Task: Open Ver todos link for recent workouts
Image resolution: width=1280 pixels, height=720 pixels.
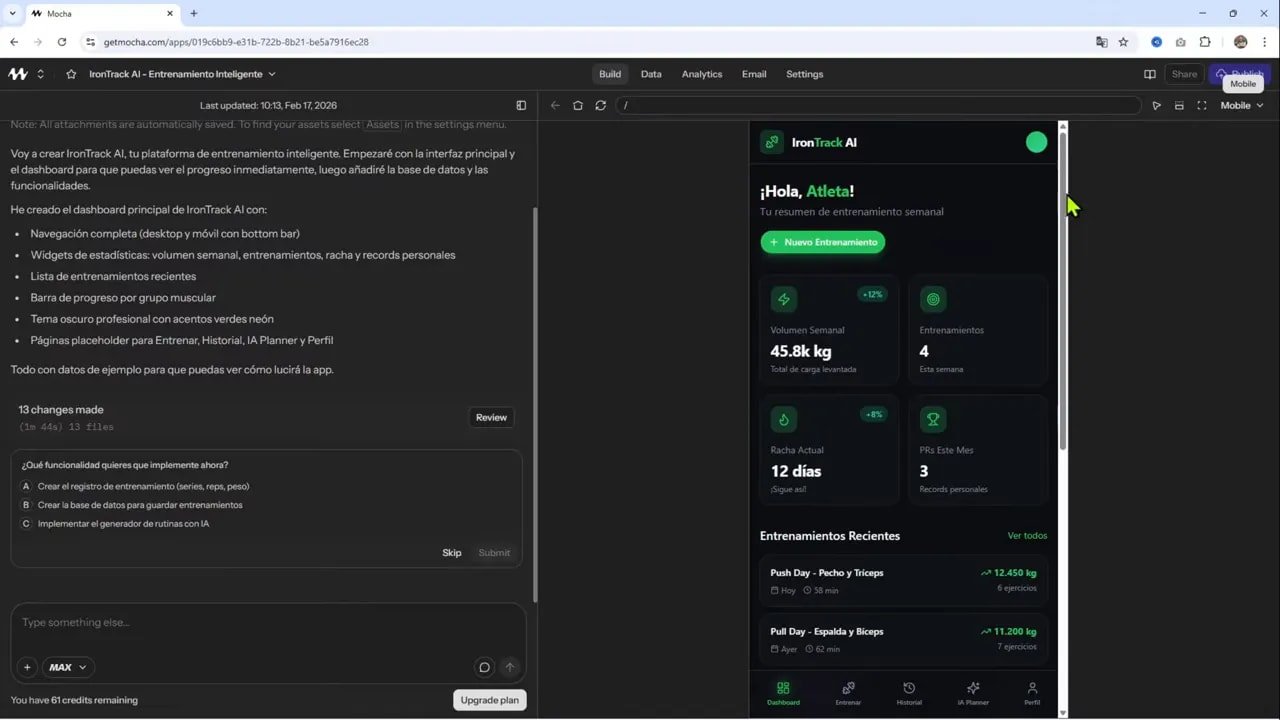Action: [x=1027, y=535]
